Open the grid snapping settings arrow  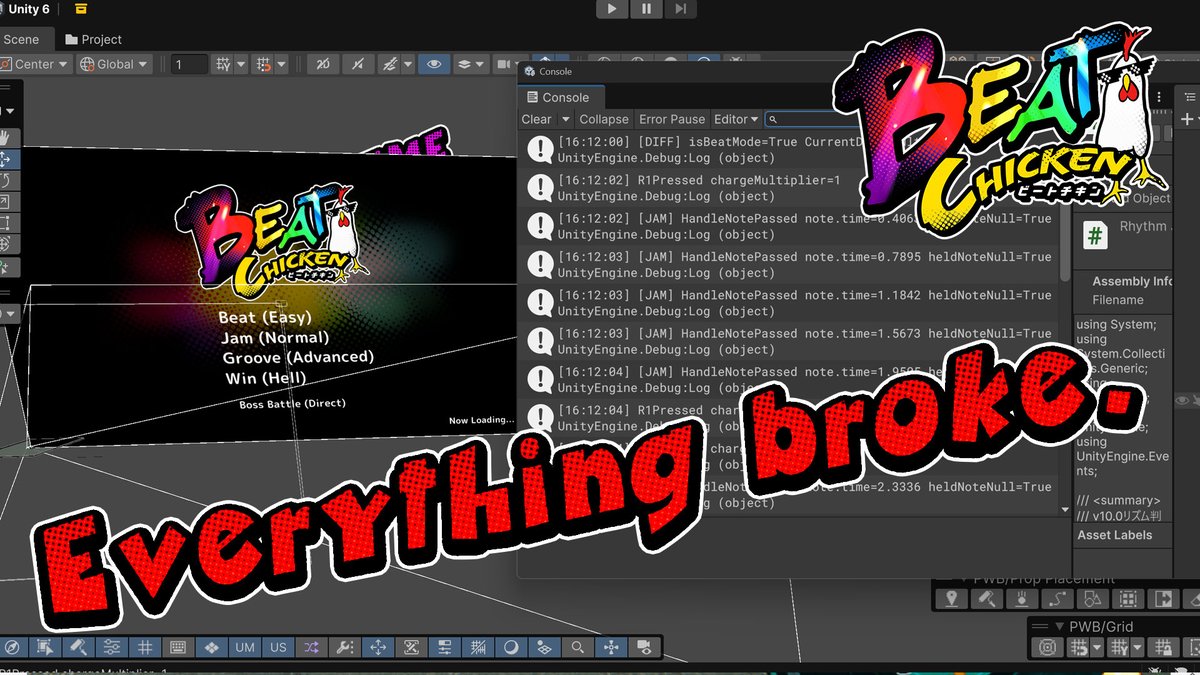pyautogui.click(x=281, y=64)
